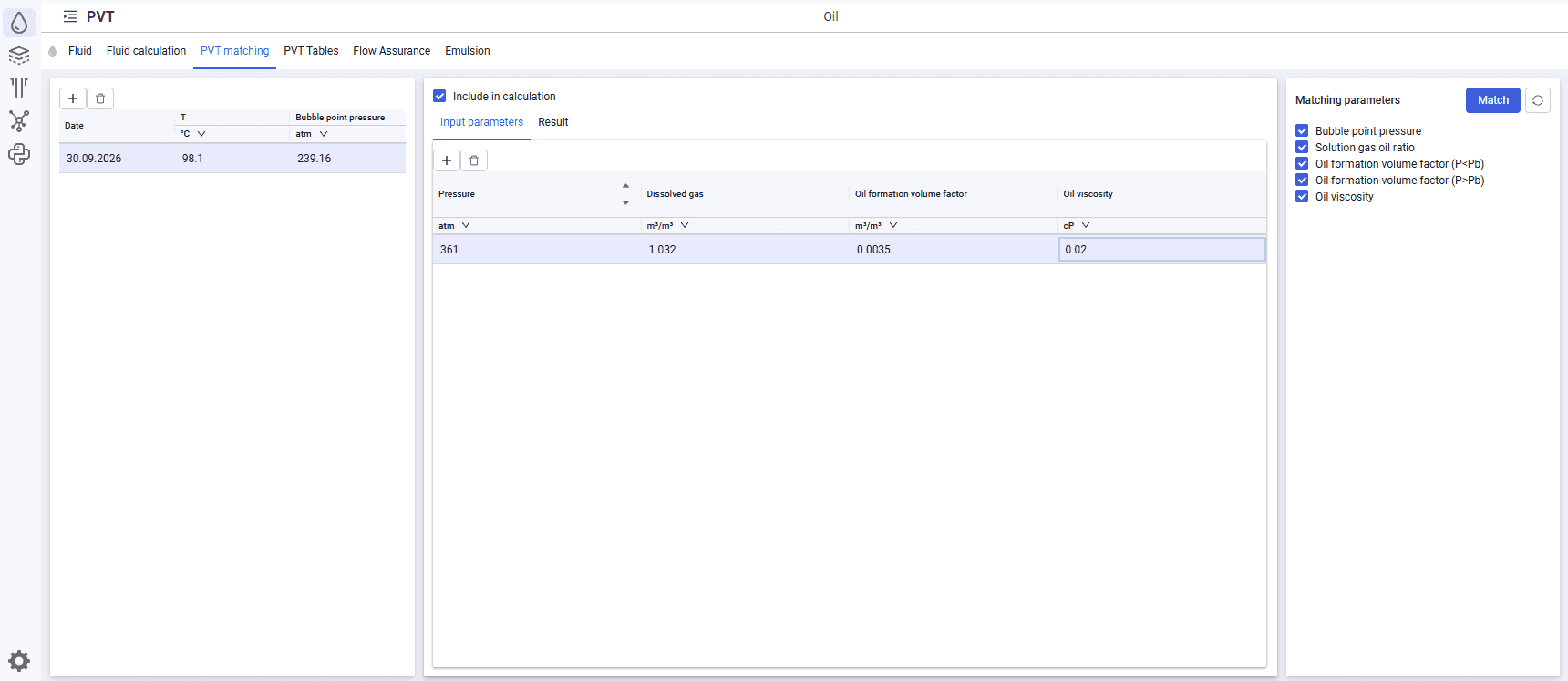
Task: Reset matching parameters with refresh icon
Action: point(1538,100)
